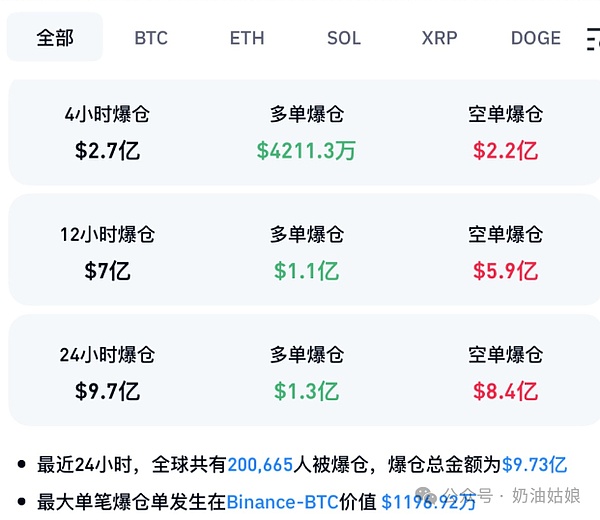The image size is (600, 520).
Task: Tap the green $1.1亿 long liquidation value
Action: pos(306,270)
